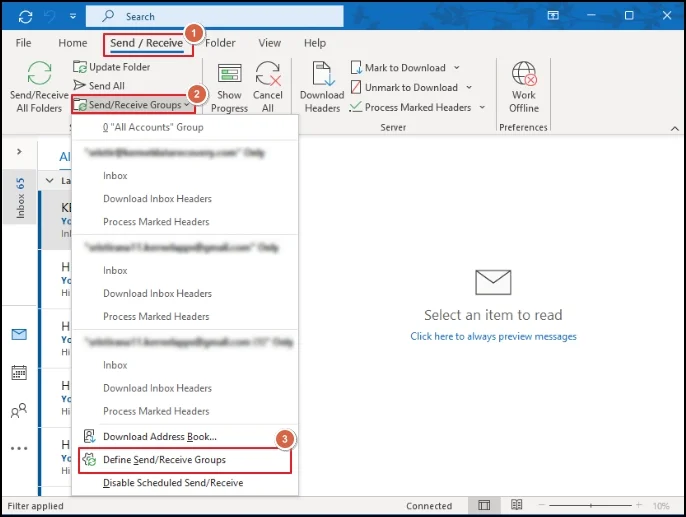Click Inbox under the first account

[185, 175]
